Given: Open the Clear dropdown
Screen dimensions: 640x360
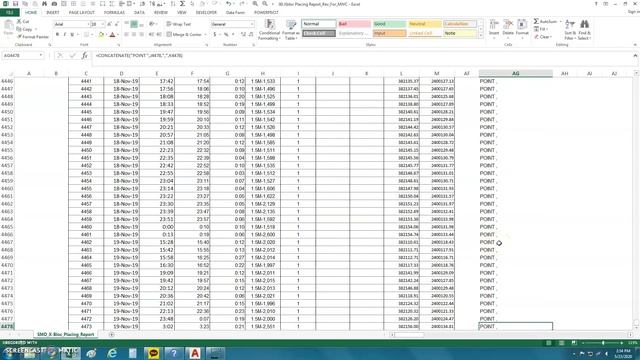Looking at the screenshot, I should coord(542,37).
